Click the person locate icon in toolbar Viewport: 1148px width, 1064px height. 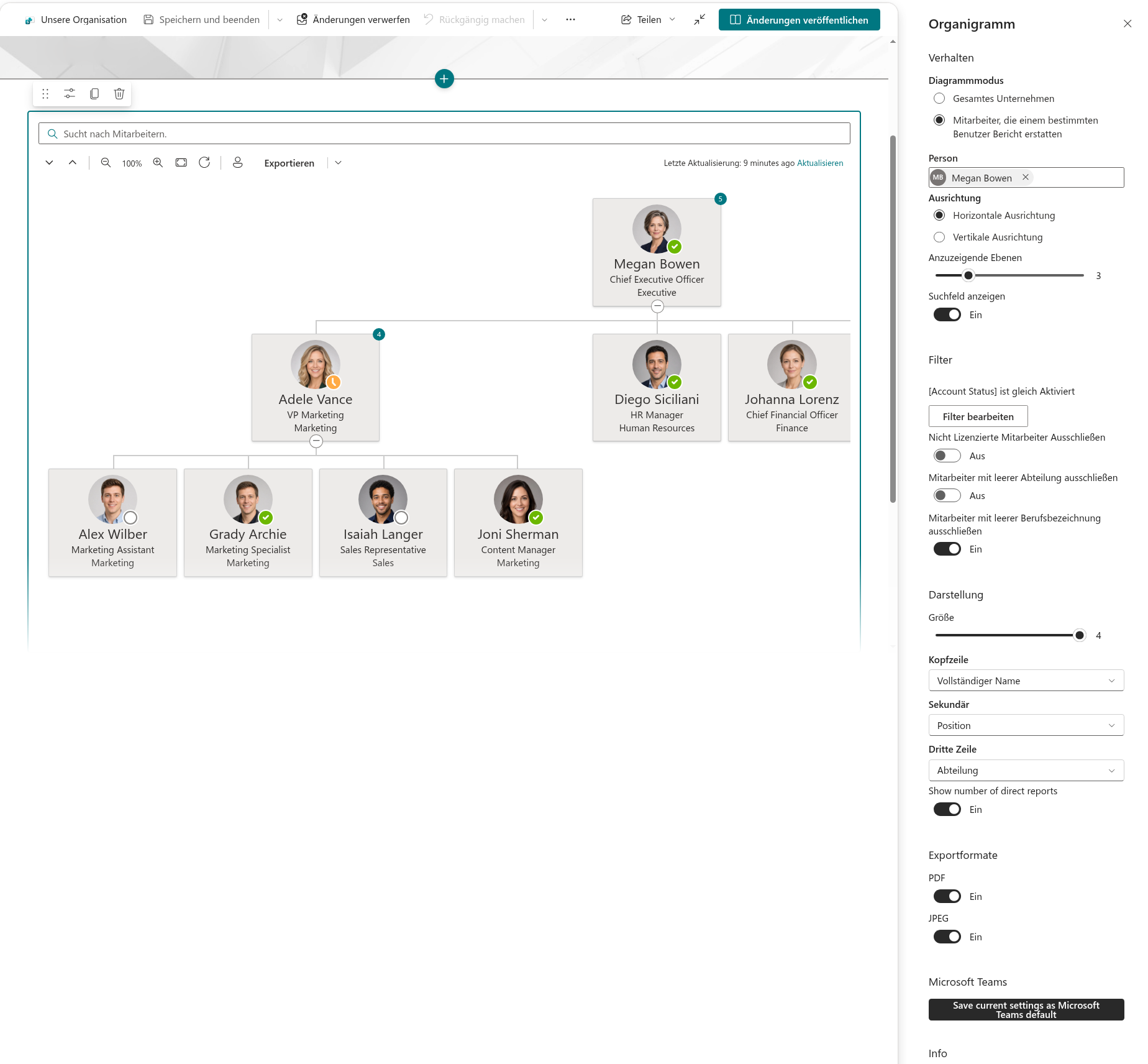click(237, 163)
